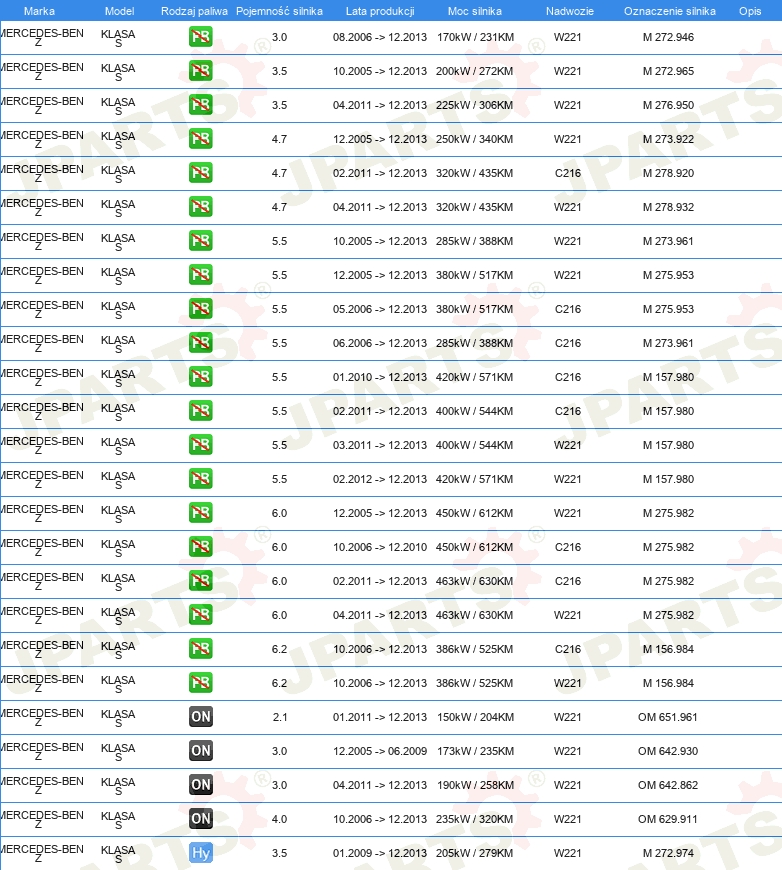This screenshot has height=870, width=782.
Task: Click petrol fuel icon in M 276.950 row
Action: (x=200, y=105)
